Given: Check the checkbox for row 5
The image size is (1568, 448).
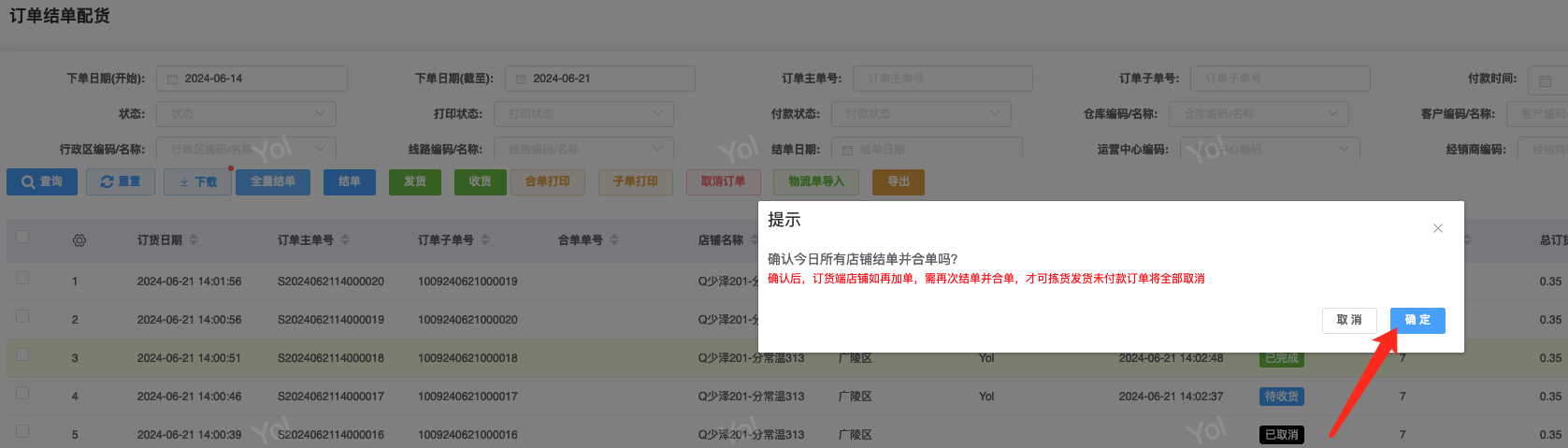Looking at the screenshot, I should point(22,431).
